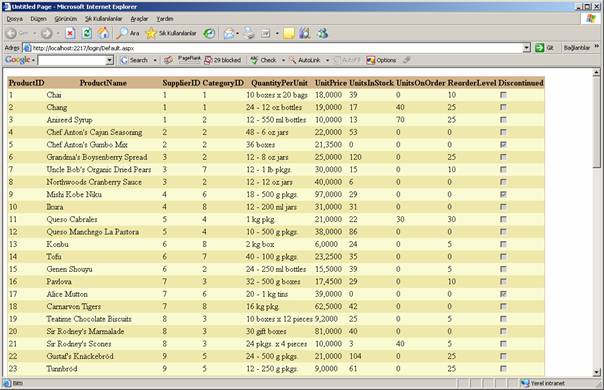The height and width of the screenshot is (390, 604).
Task: Click the Research book icon
Action: 305,34
